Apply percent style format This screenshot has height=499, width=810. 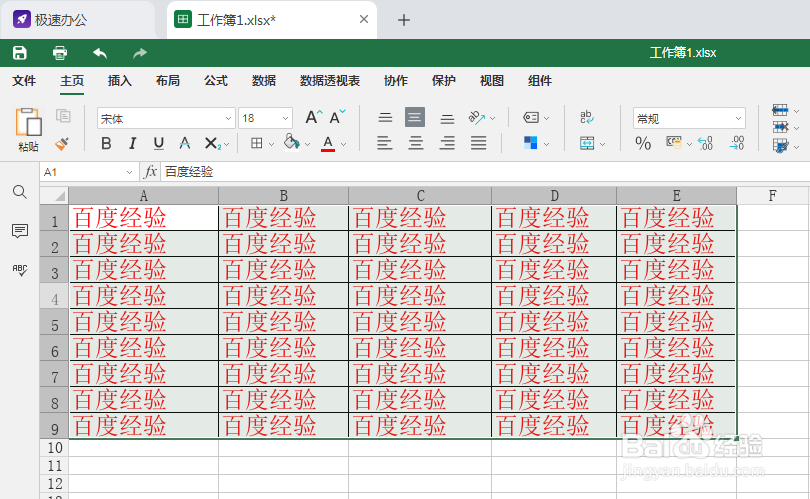point(643,143)
